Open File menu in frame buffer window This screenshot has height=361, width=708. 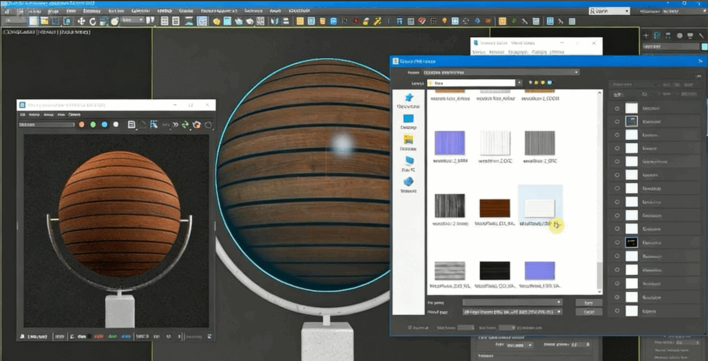(x=22, y=115)
